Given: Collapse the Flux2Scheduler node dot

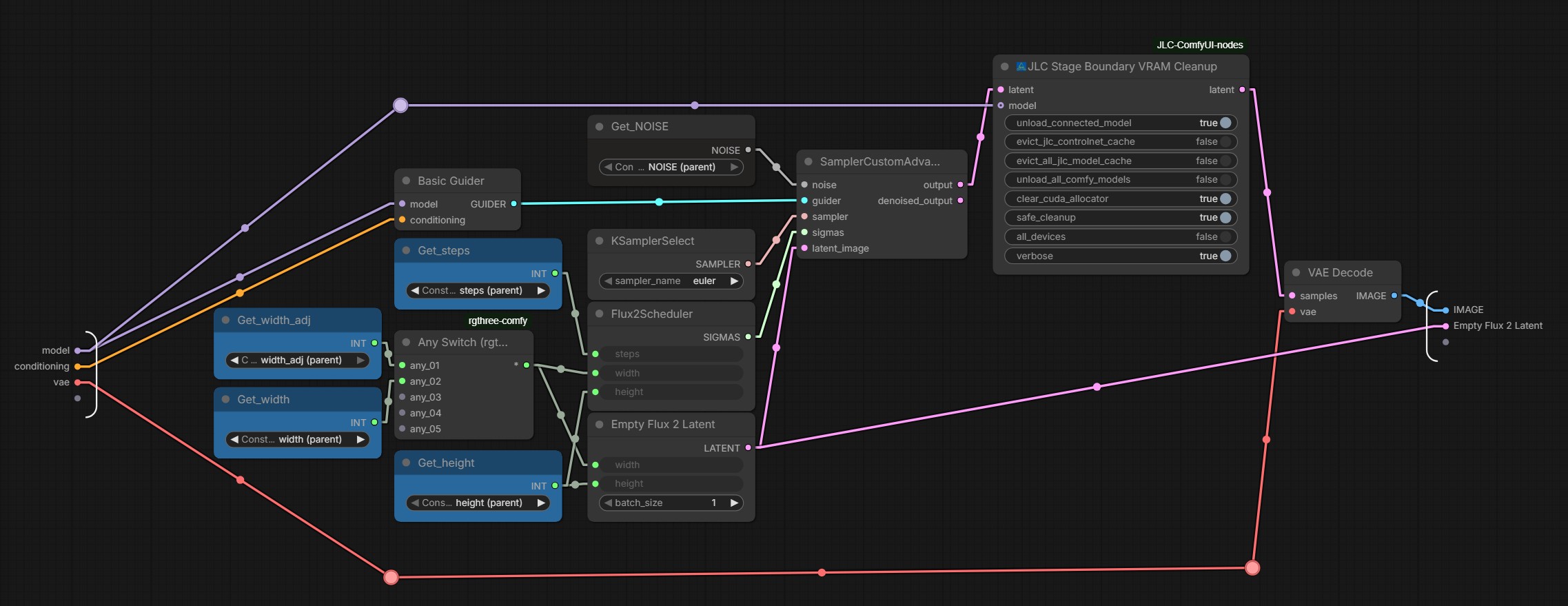Looking at the screenshot, I should (x=599, y=314).
